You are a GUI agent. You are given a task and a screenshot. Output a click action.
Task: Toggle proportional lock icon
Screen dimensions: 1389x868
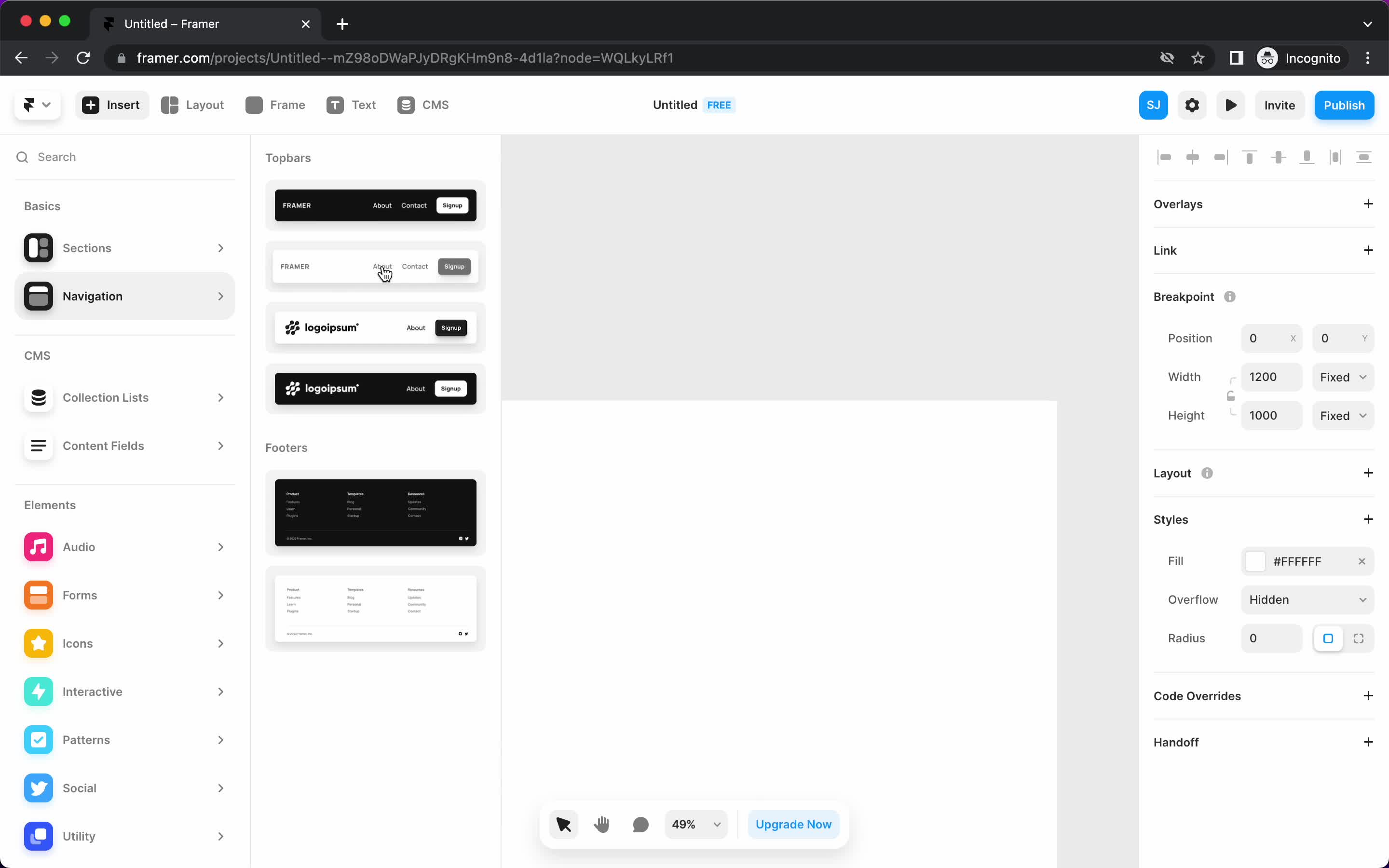pyautogui.click(x=1231, y=396)
